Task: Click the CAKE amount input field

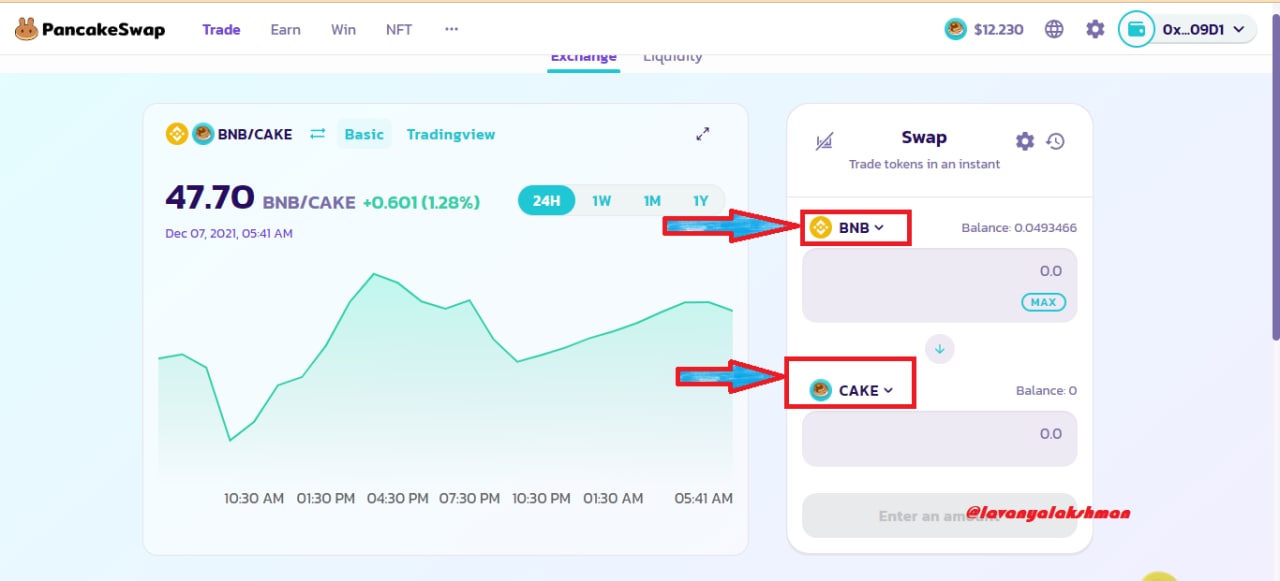Action: [940, 438]
